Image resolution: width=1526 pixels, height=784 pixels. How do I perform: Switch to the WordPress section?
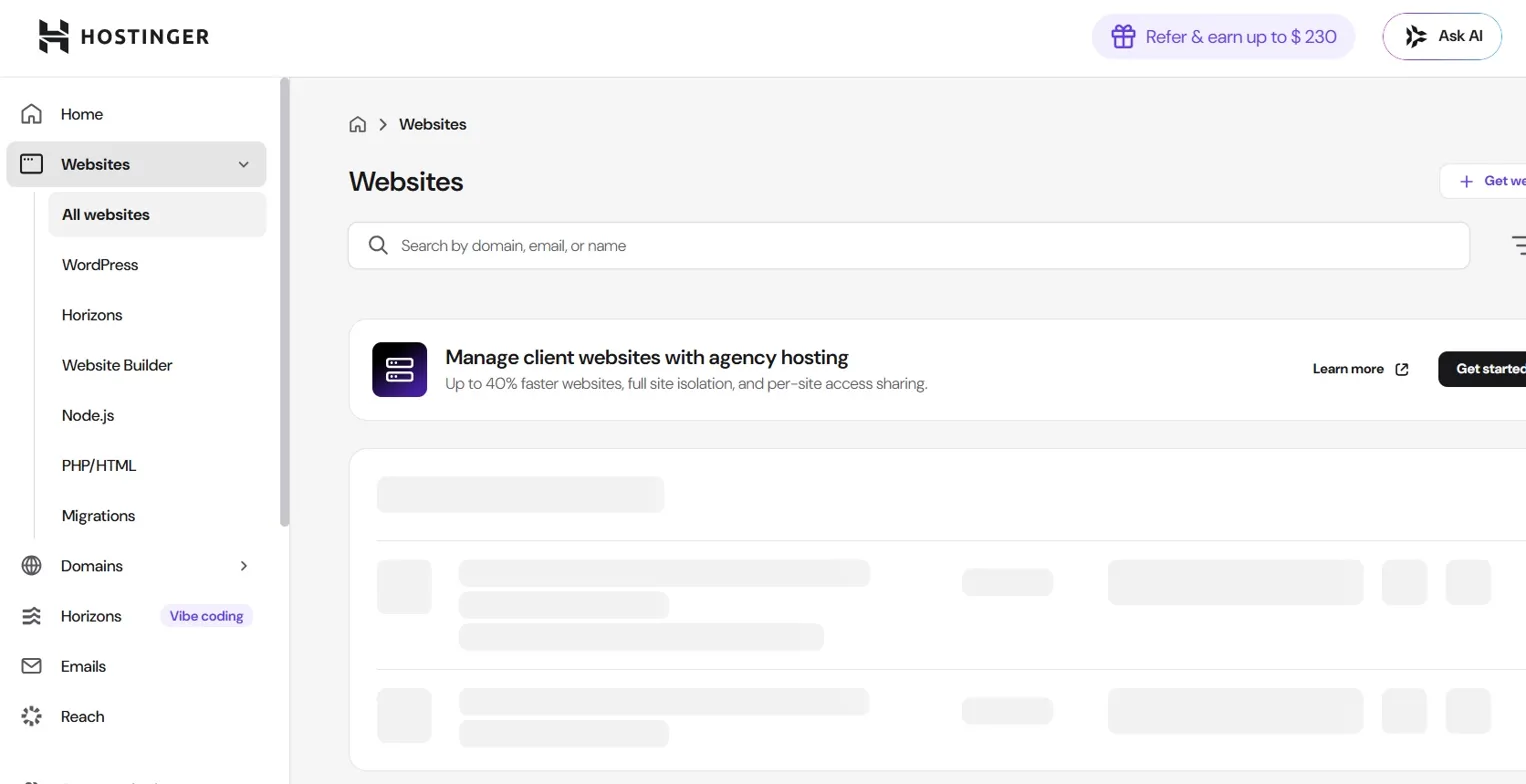(x=99, y=264)
